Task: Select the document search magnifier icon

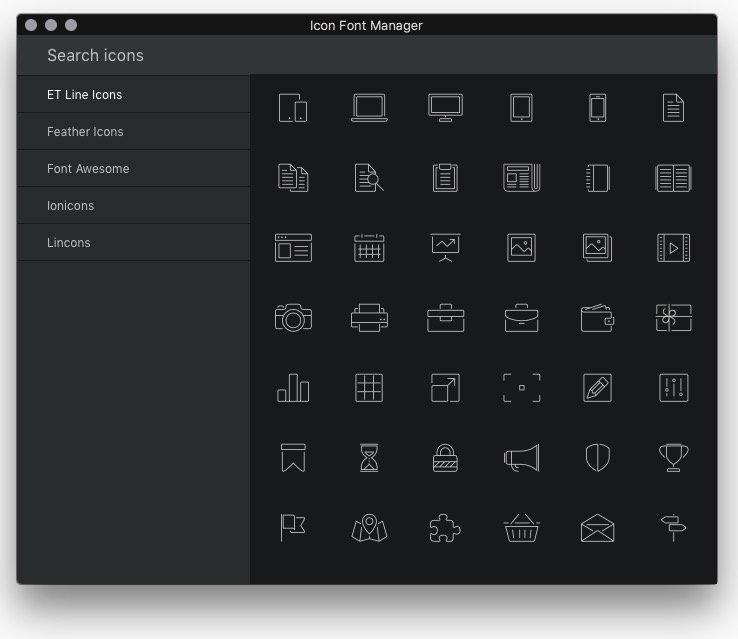Action: pyautogui.click(x=369, y=178)
